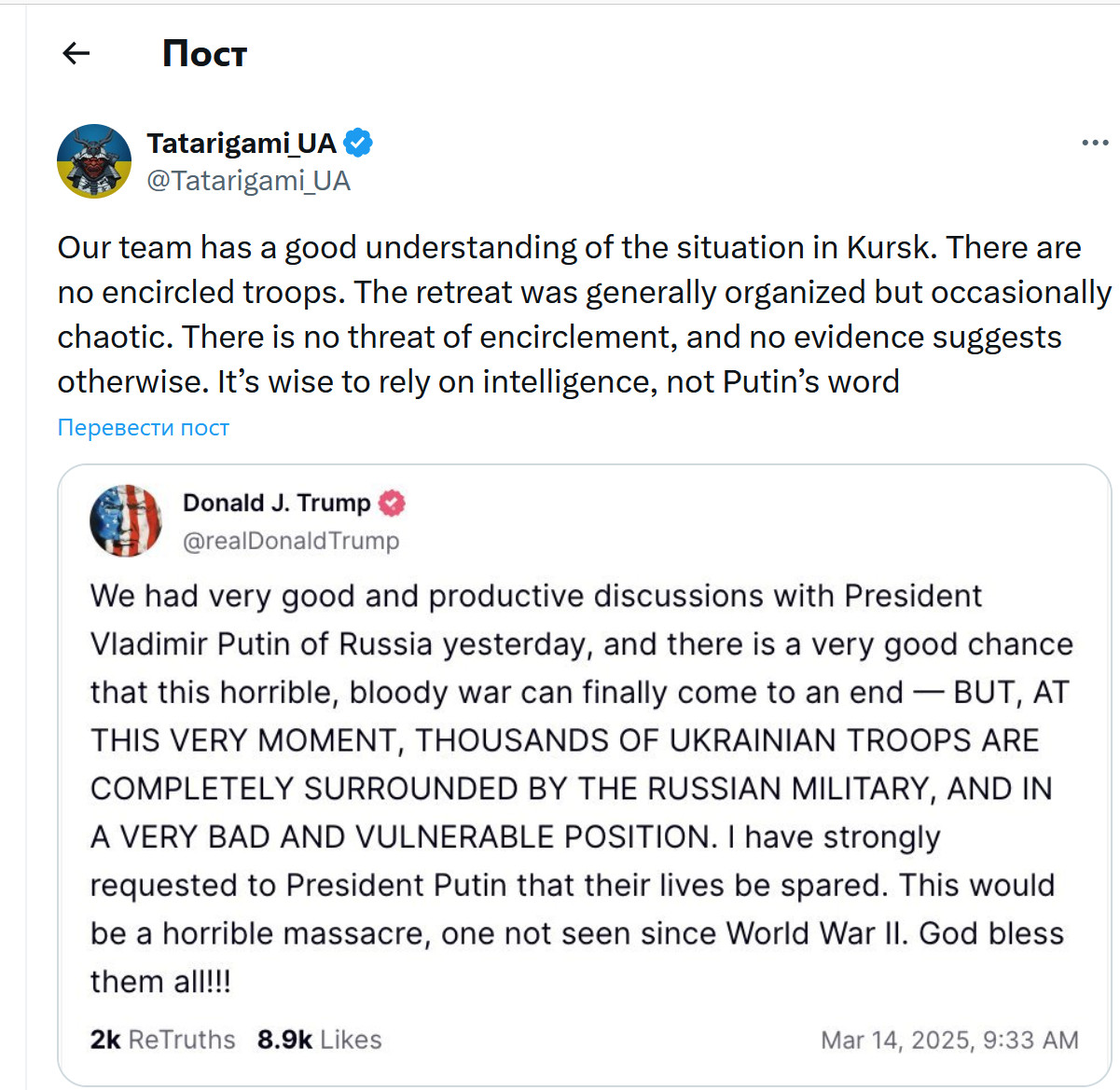This screenshot has width=1120, height=1090.
Task: Click the red verified badge beside Trump
Action: pyautogui.click(x=392, y=504)
